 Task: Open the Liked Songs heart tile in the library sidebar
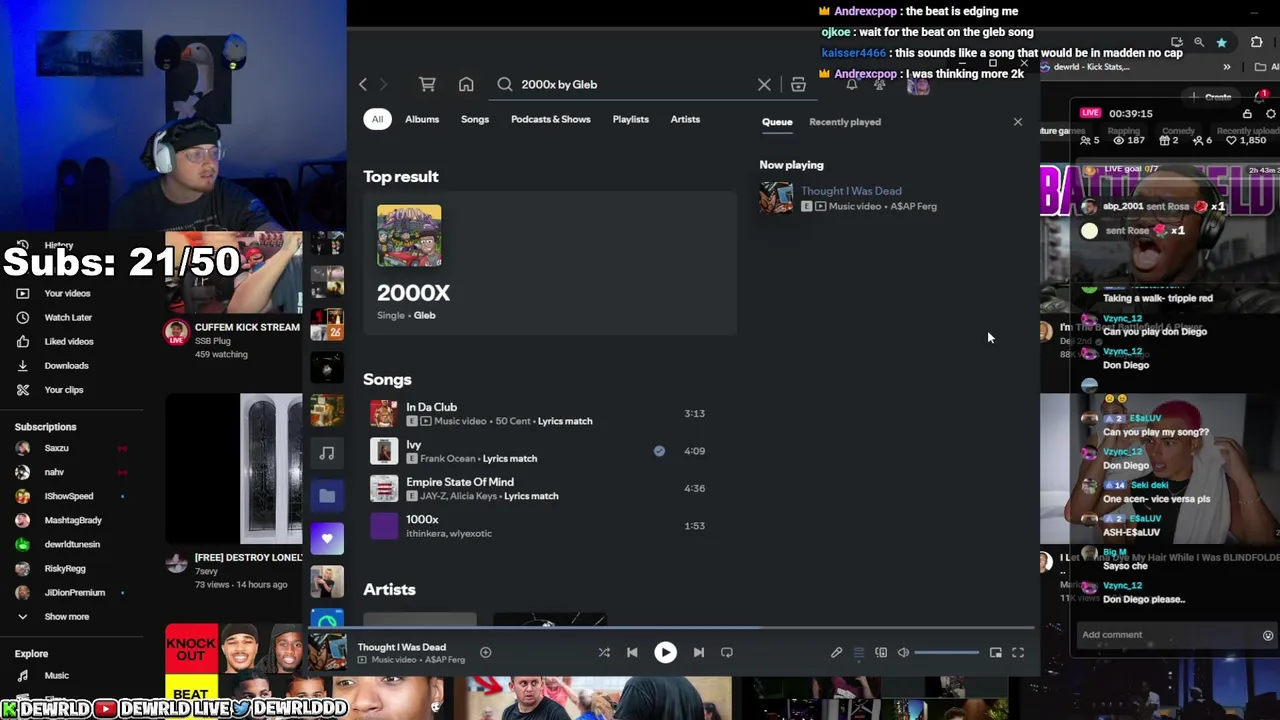pos(327,539)
